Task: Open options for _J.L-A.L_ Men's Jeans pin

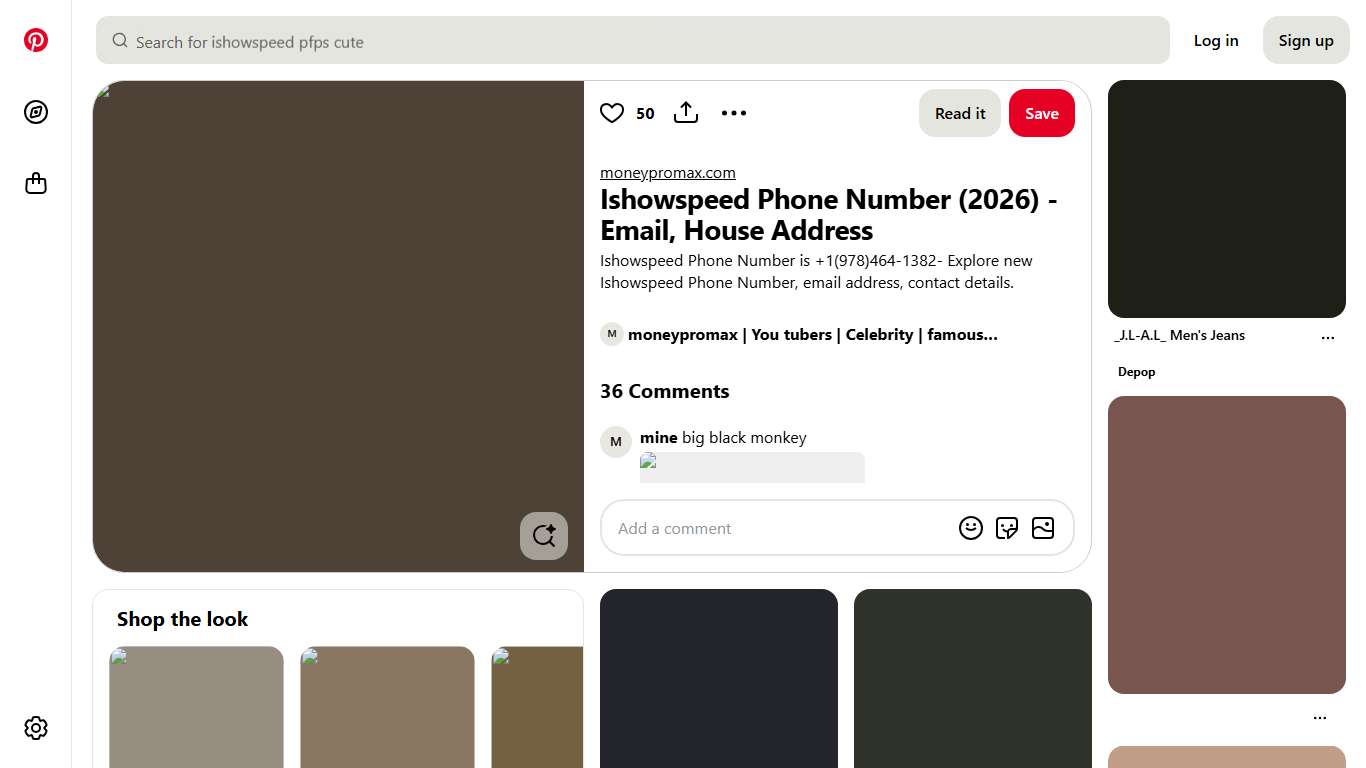Action: [x=1328, y=337]
